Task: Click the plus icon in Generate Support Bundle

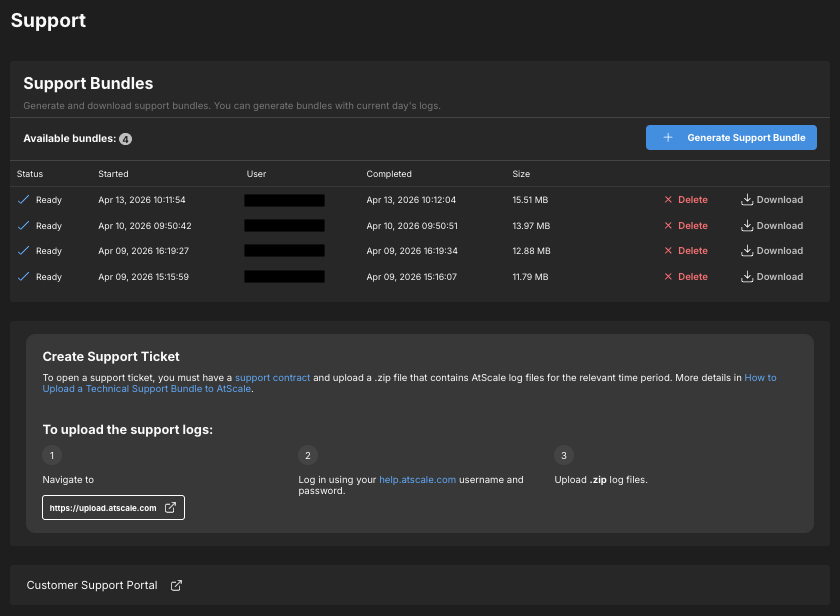Action: tap(668, 138)
